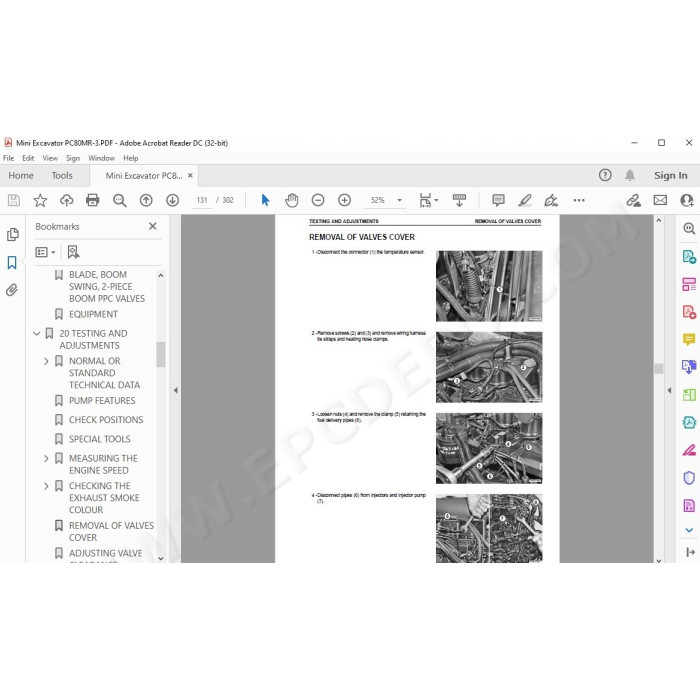Image resolution: width=700 pixels, height=700 pixels.
Task: Open the Help menu
Action: pos(131,158)
